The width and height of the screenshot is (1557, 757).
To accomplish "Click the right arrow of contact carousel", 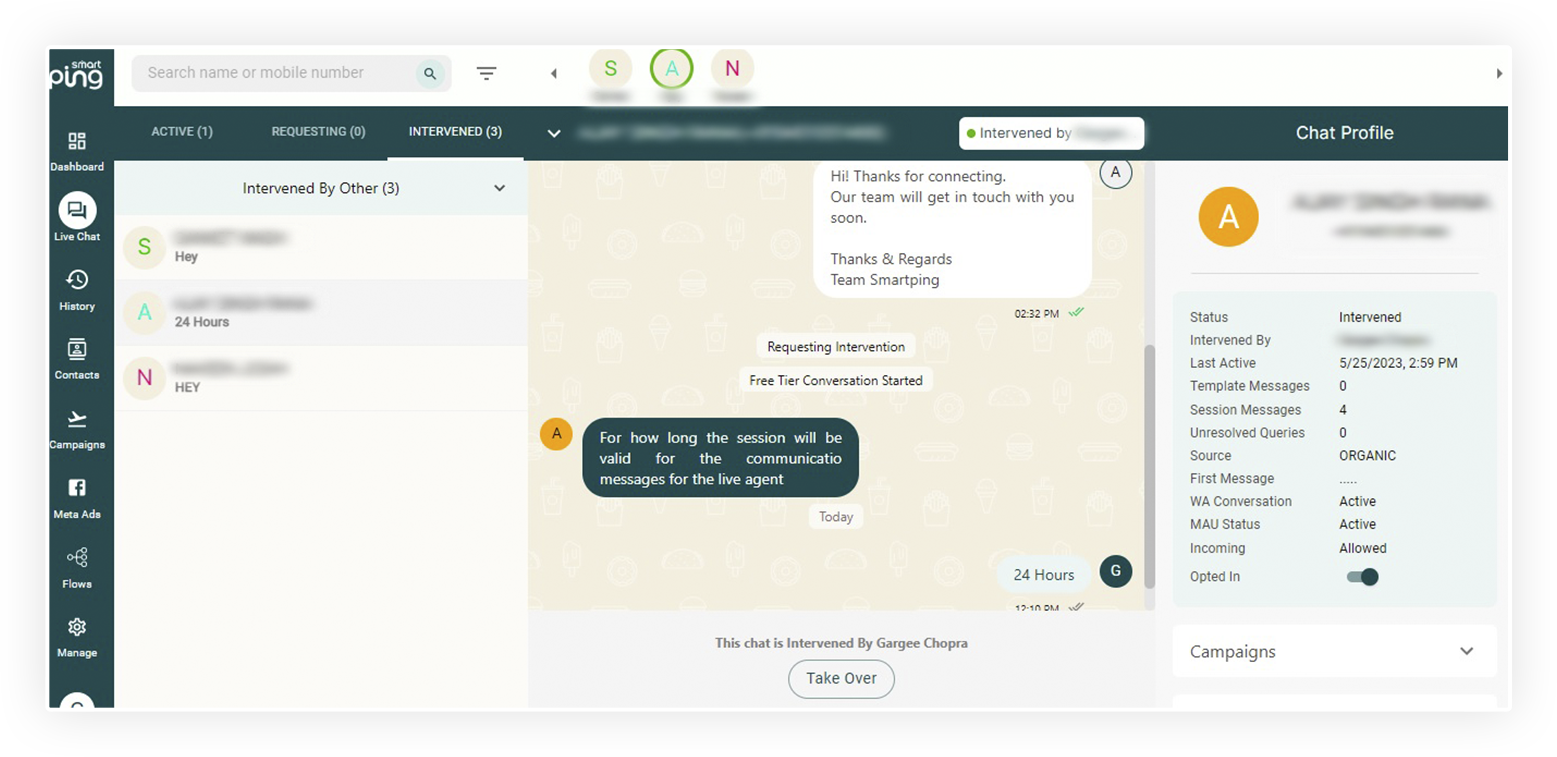I will click(1499, 73).
